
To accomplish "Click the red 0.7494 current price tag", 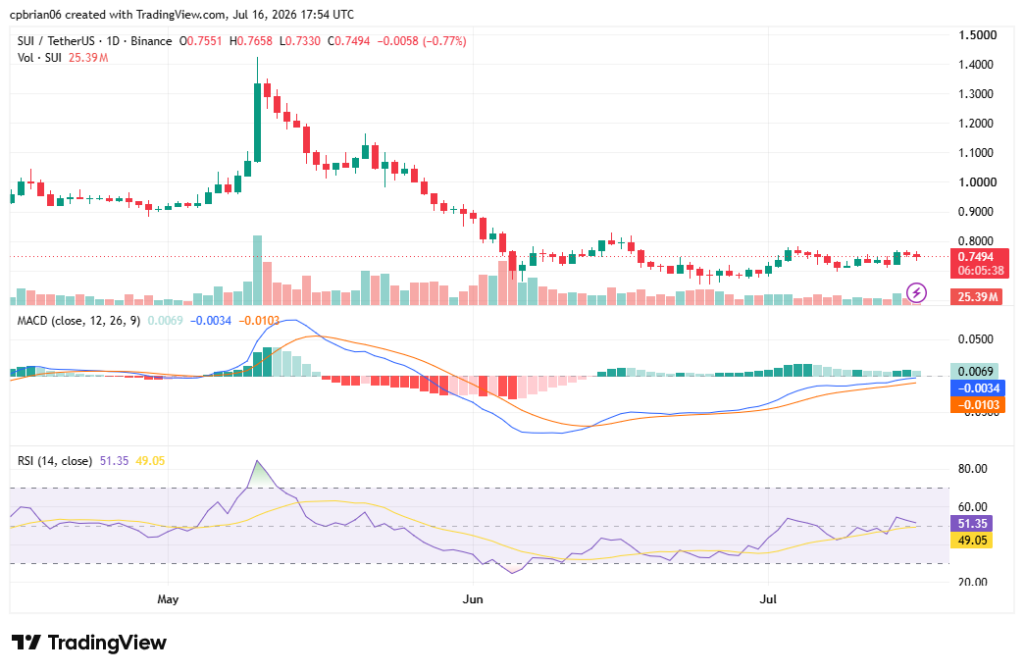I will [976, 257].
